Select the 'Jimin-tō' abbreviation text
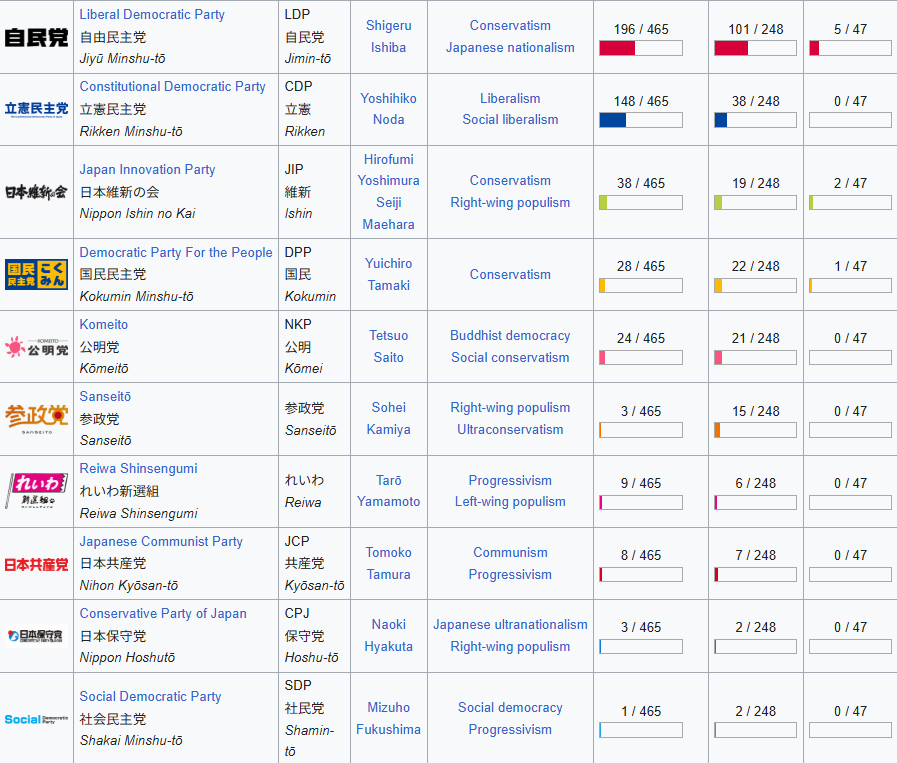This screenshot has height=763, width=897. tap(308, 58)
